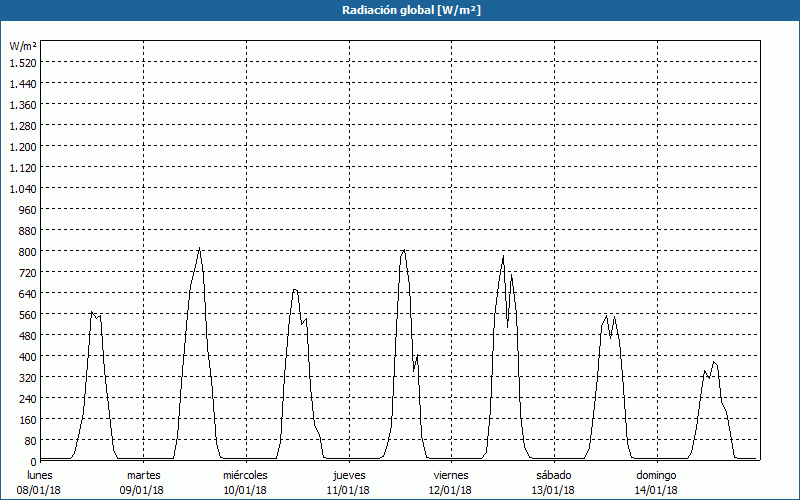800x500 pixels.
Task: Select the 'domingo' day label
Action: click(657, 475)
